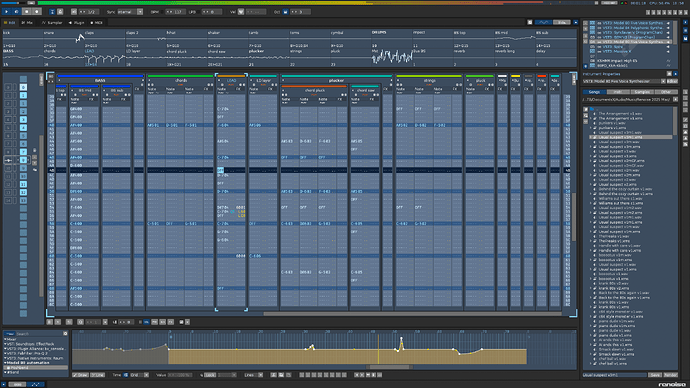
Task: Open the automation device search settings icon
Action: (x=65, y=334)
